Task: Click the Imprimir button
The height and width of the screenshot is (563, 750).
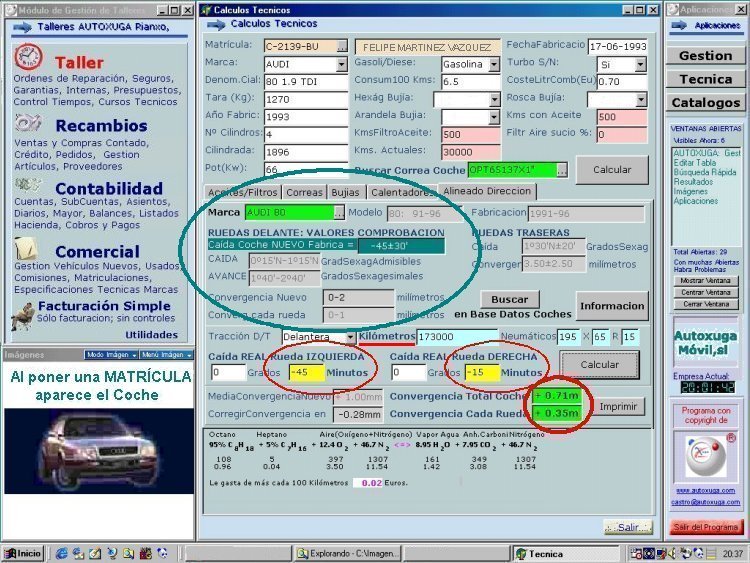Action: [618, 407]
